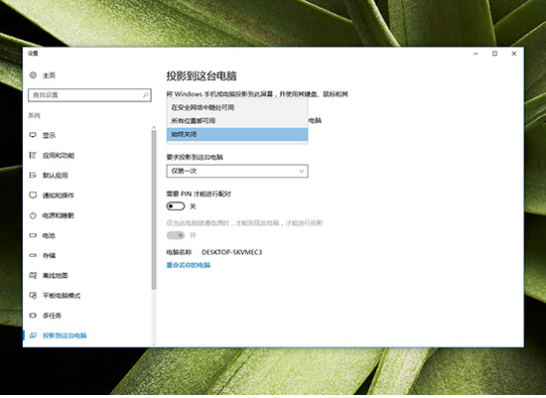Viewport: 546px width, 398px height.
Task: Toggle the plugged-in-only projection switch
Action: pyautogui.click(x=176, y=235)
